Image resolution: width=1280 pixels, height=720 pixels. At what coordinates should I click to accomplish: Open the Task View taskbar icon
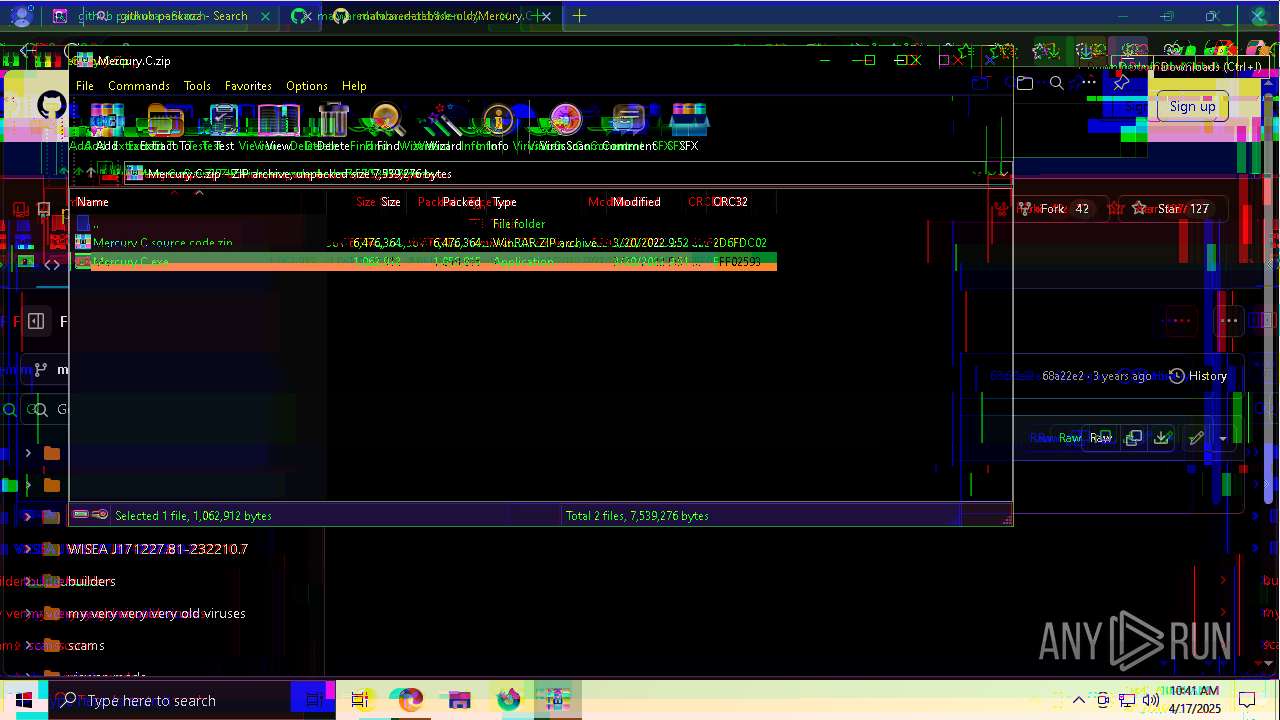point(360,700)
